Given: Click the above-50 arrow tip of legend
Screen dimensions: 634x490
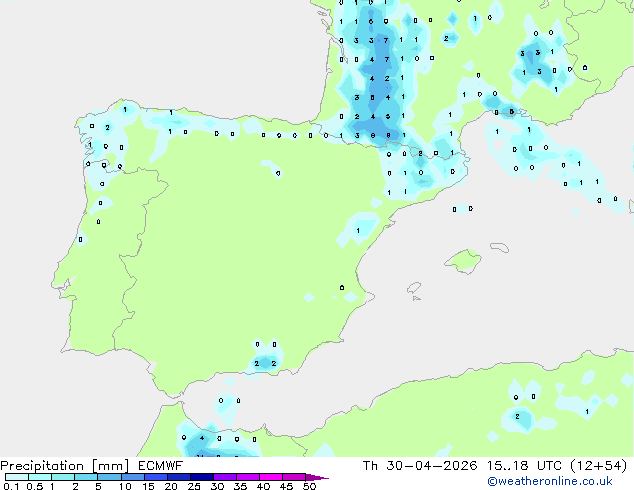Looking at the screenshot, I should (x=317, y=478).
